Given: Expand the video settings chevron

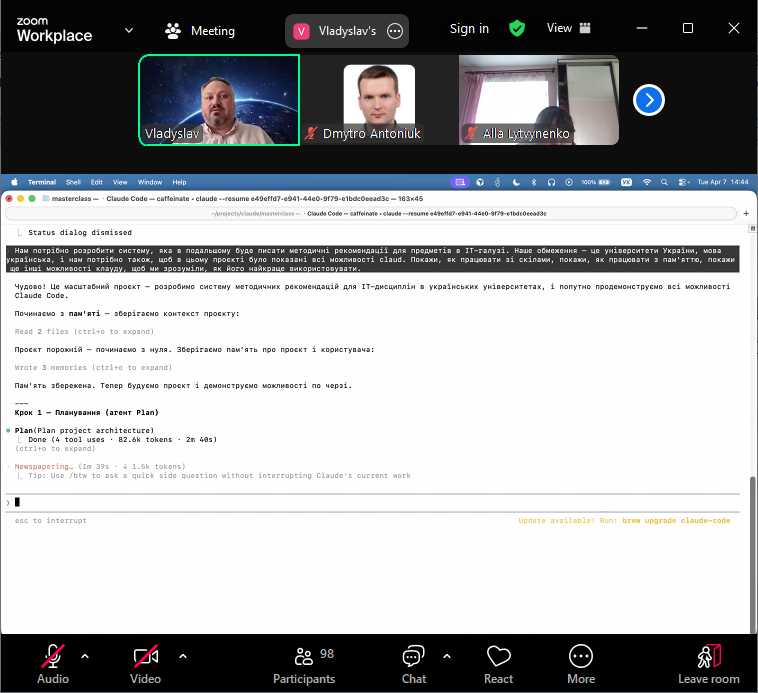Looking at the screenshot, I should pos(182,656).
